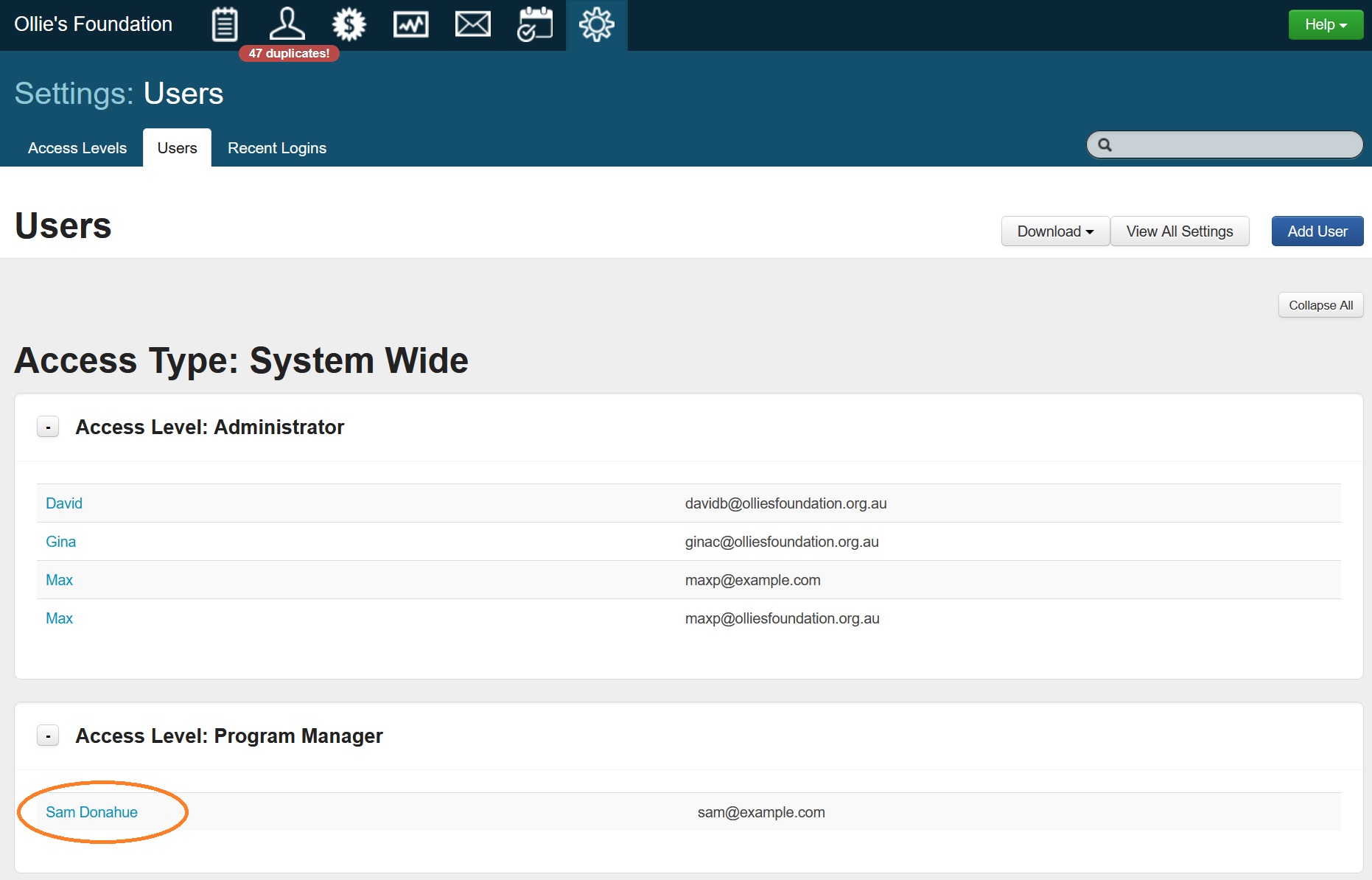Image resolution: width=1372 pixels, height=880 pixels.
Task: Collapse the Program Manager access level section
Action: click(48, 736)
